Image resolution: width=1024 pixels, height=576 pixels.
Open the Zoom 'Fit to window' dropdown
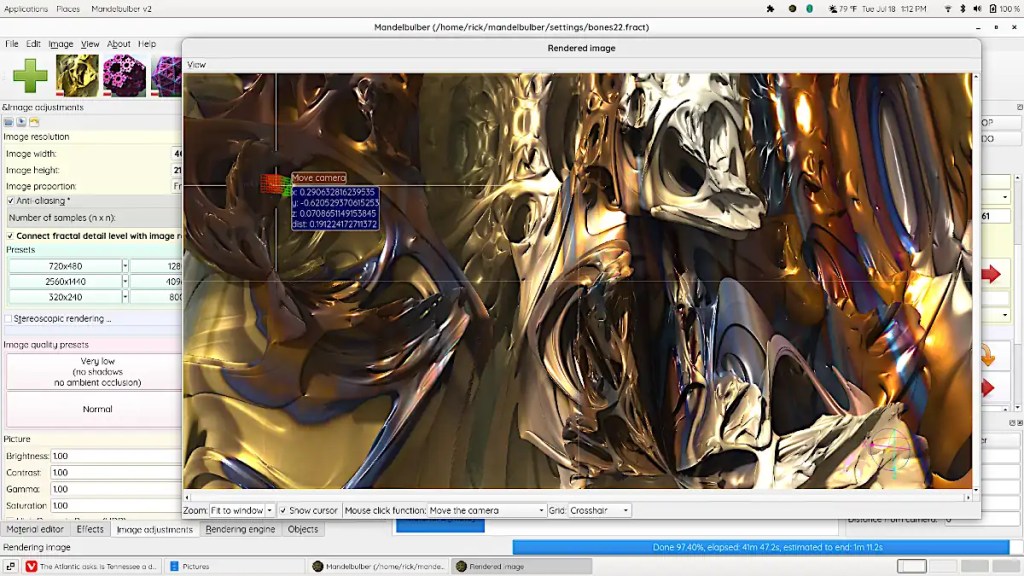point(241,511)
